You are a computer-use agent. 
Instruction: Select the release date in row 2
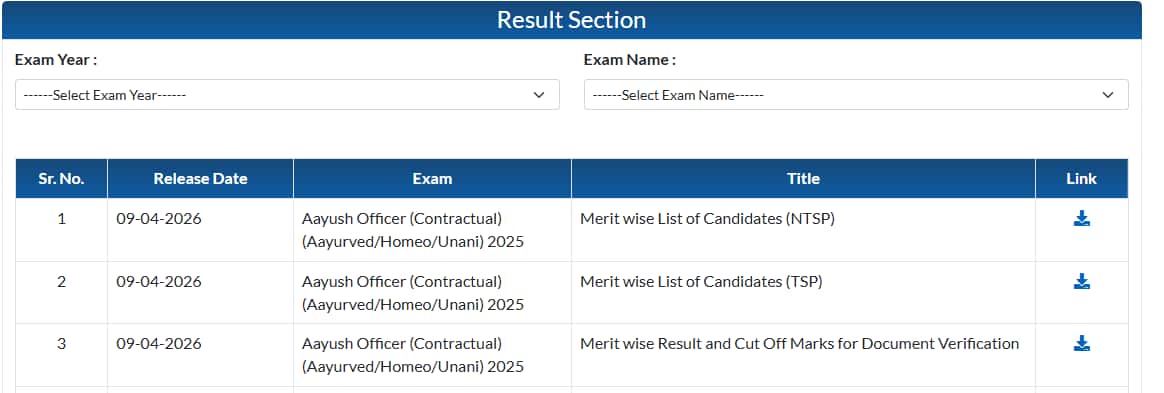click(159, 282)
